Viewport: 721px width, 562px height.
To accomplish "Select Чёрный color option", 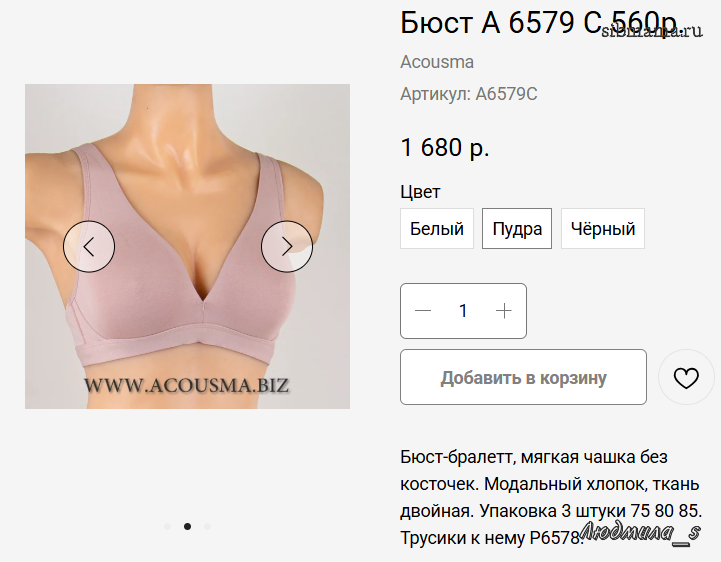I will [x=603, y=229].
